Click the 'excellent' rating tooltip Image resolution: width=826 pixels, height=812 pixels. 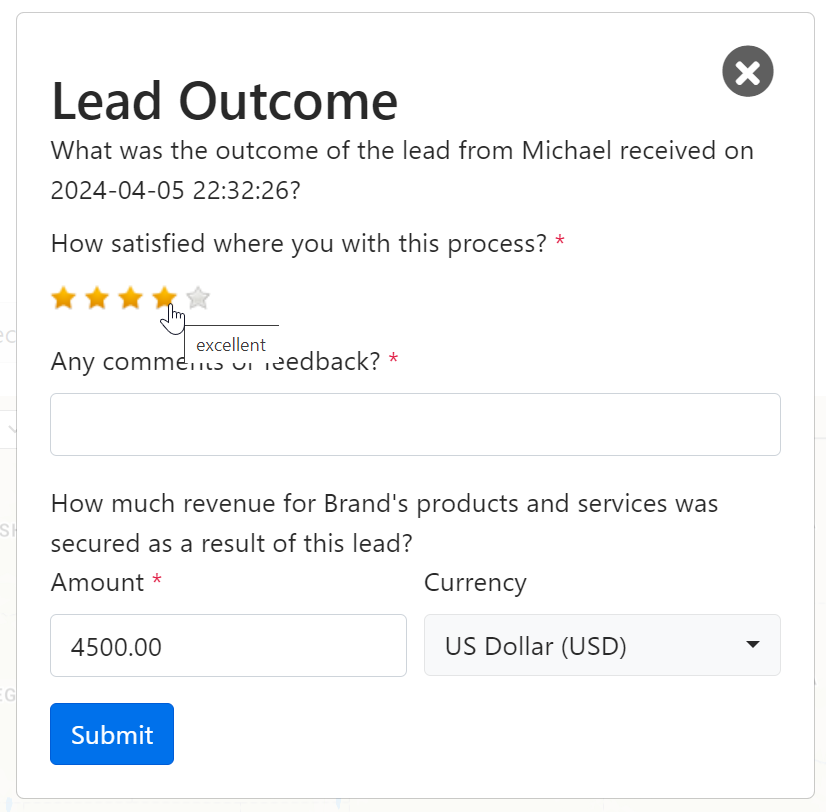click(x=231, y=345)
